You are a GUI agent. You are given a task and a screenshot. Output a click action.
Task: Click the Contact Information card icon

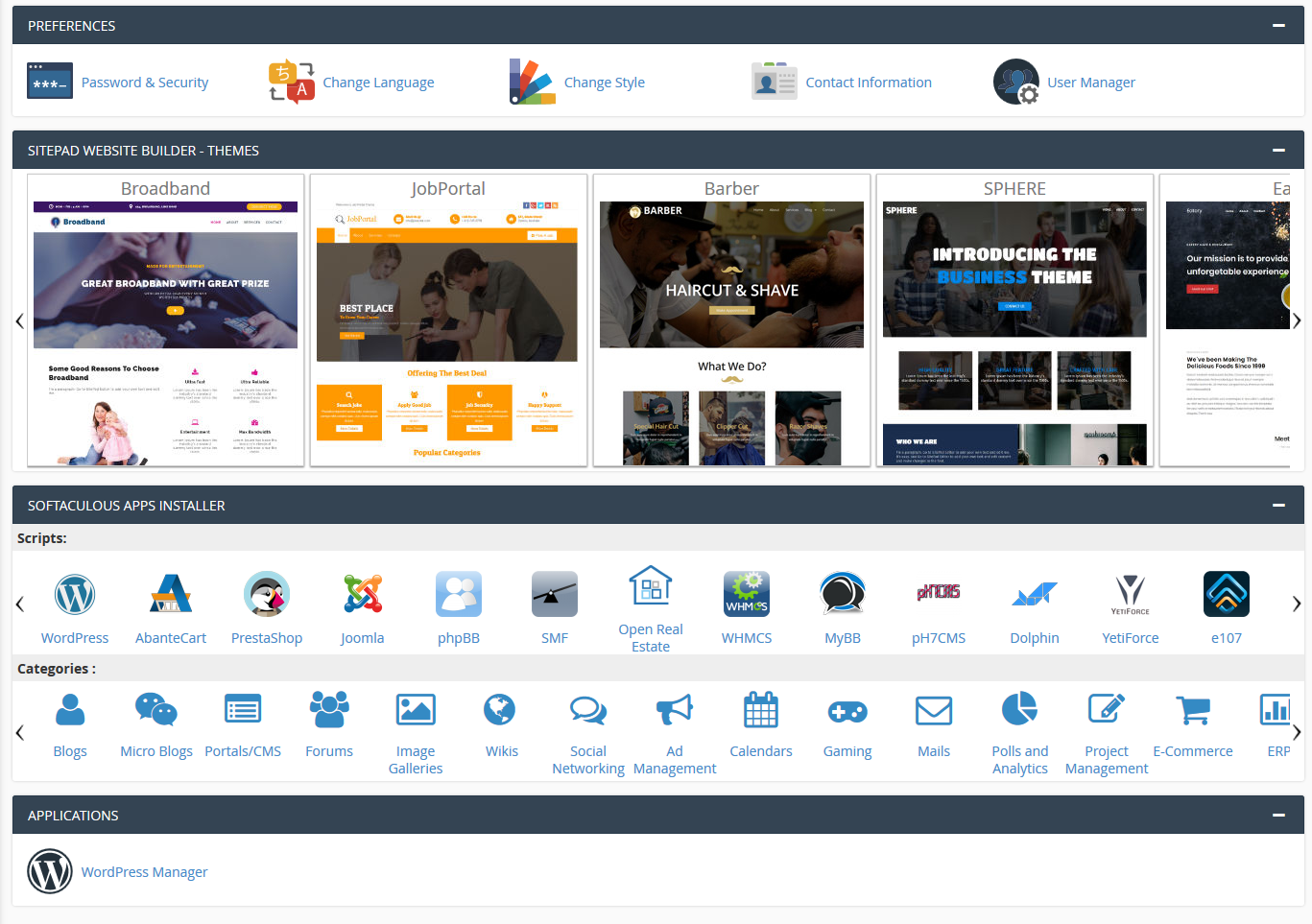775,83
